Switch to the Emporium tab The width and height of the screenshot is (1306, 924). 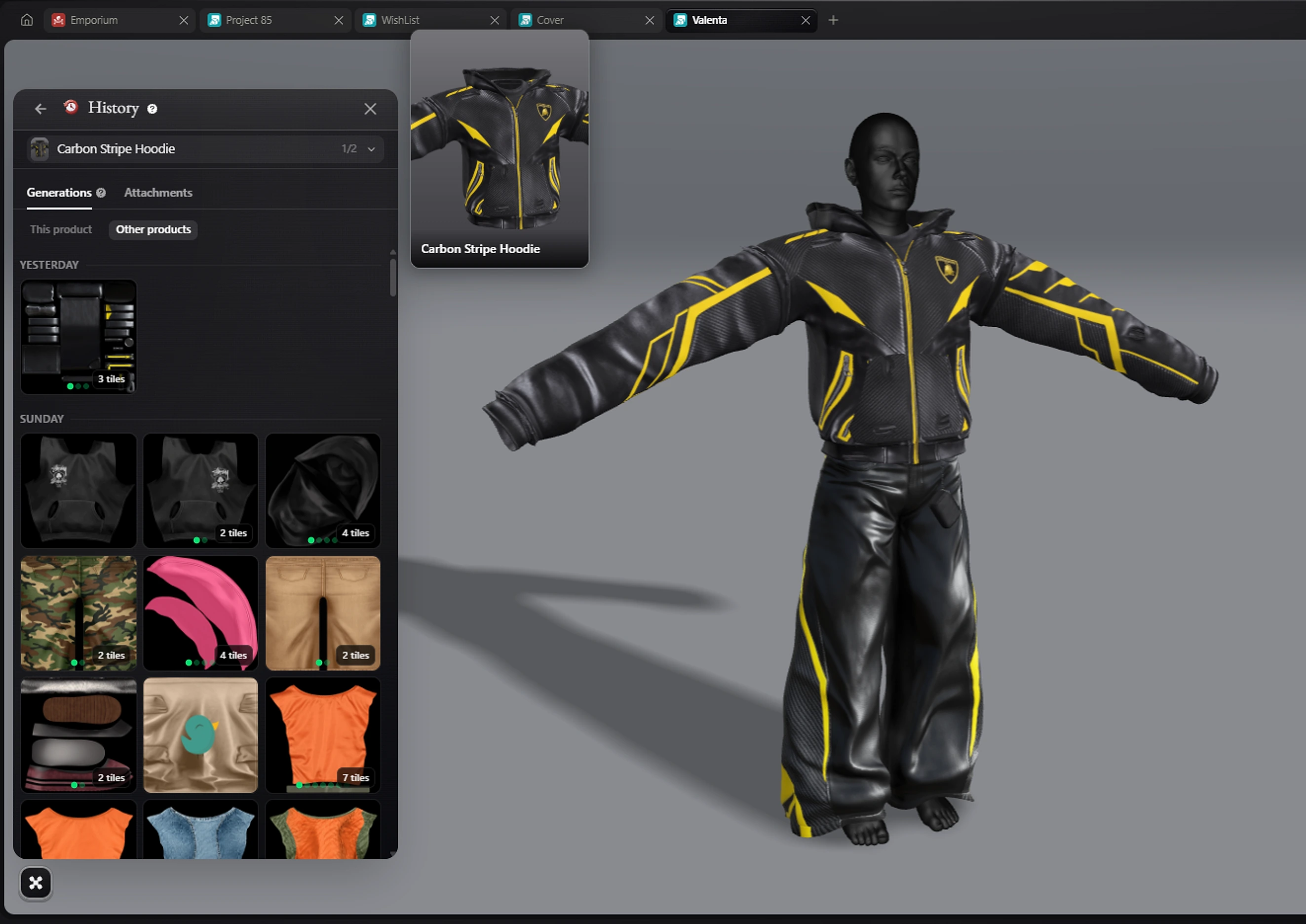point(119,20)
